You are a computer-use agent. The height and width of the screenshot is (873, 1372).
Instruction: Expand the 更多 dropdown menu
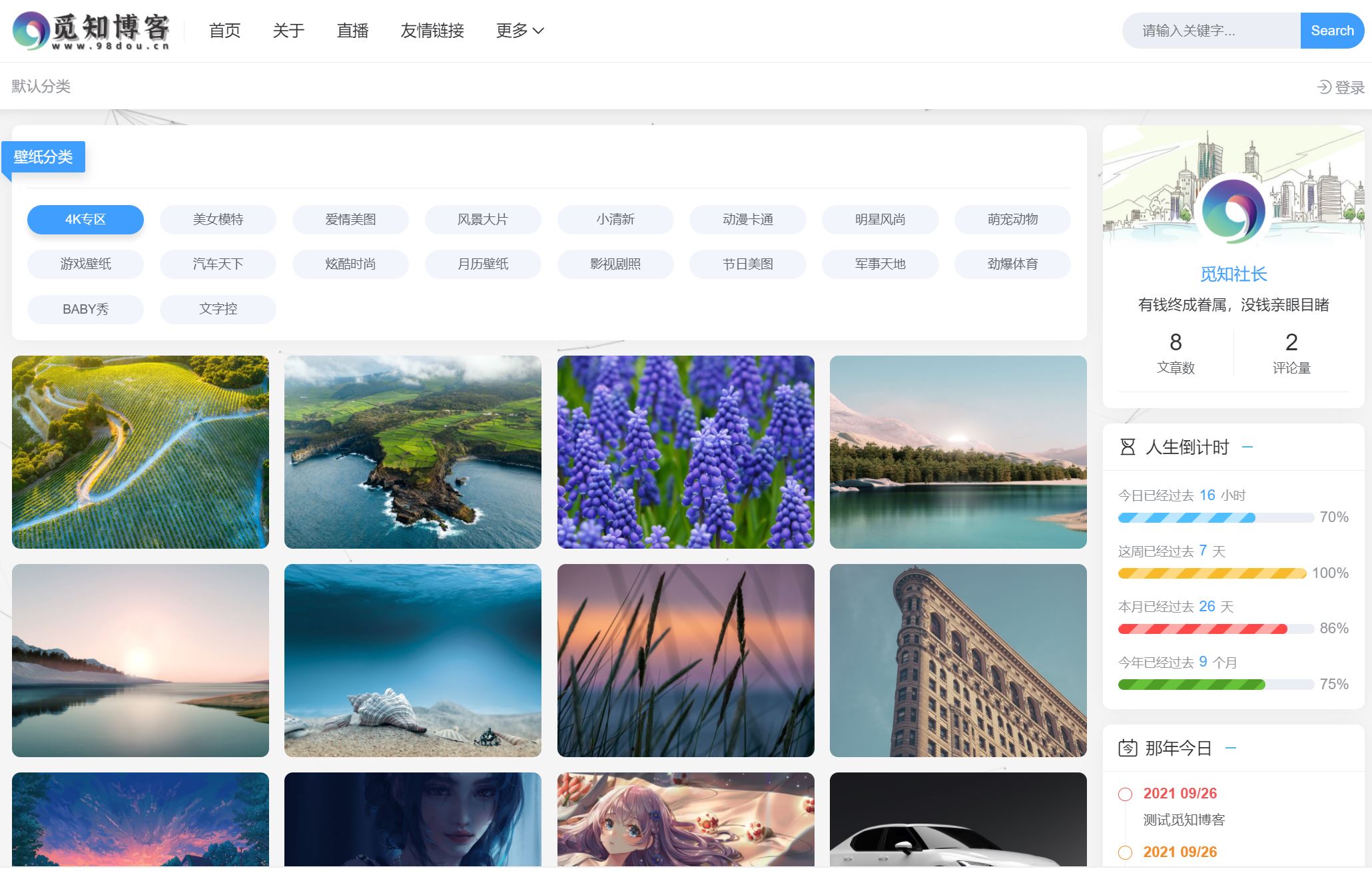[519, 31]
